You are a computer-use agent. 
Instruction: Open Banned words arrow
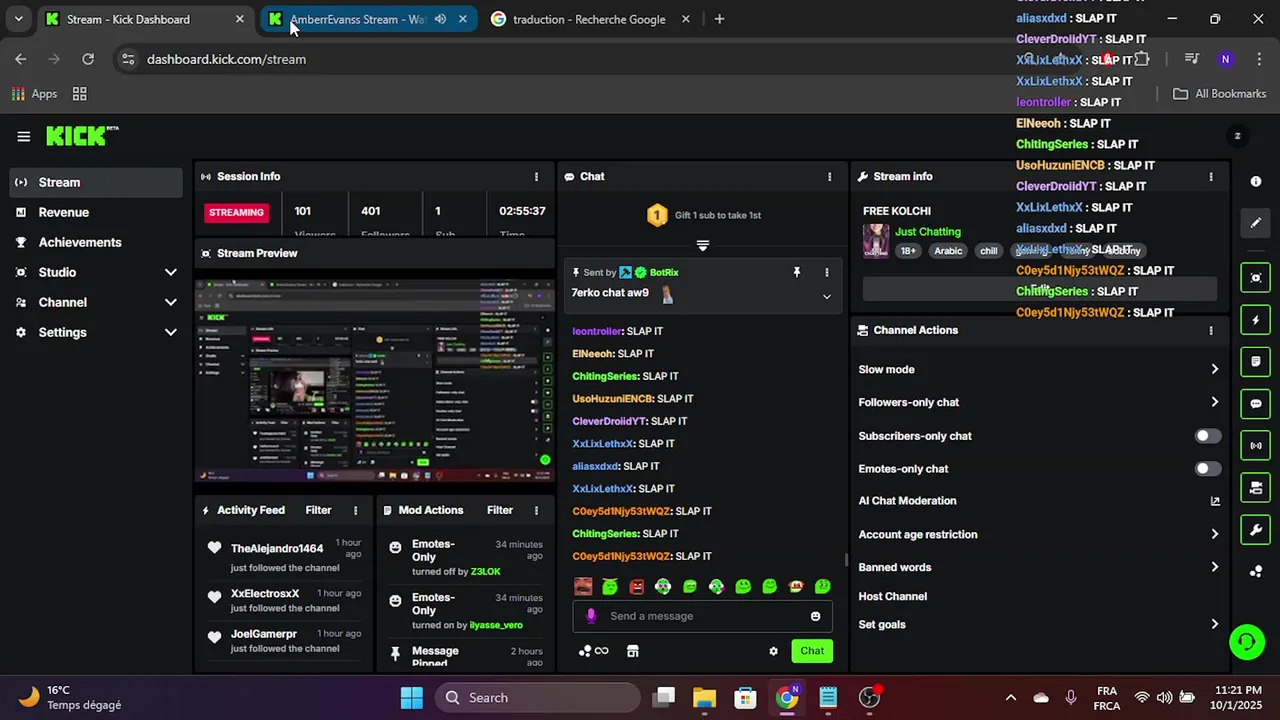click(x=1214, y=567)
